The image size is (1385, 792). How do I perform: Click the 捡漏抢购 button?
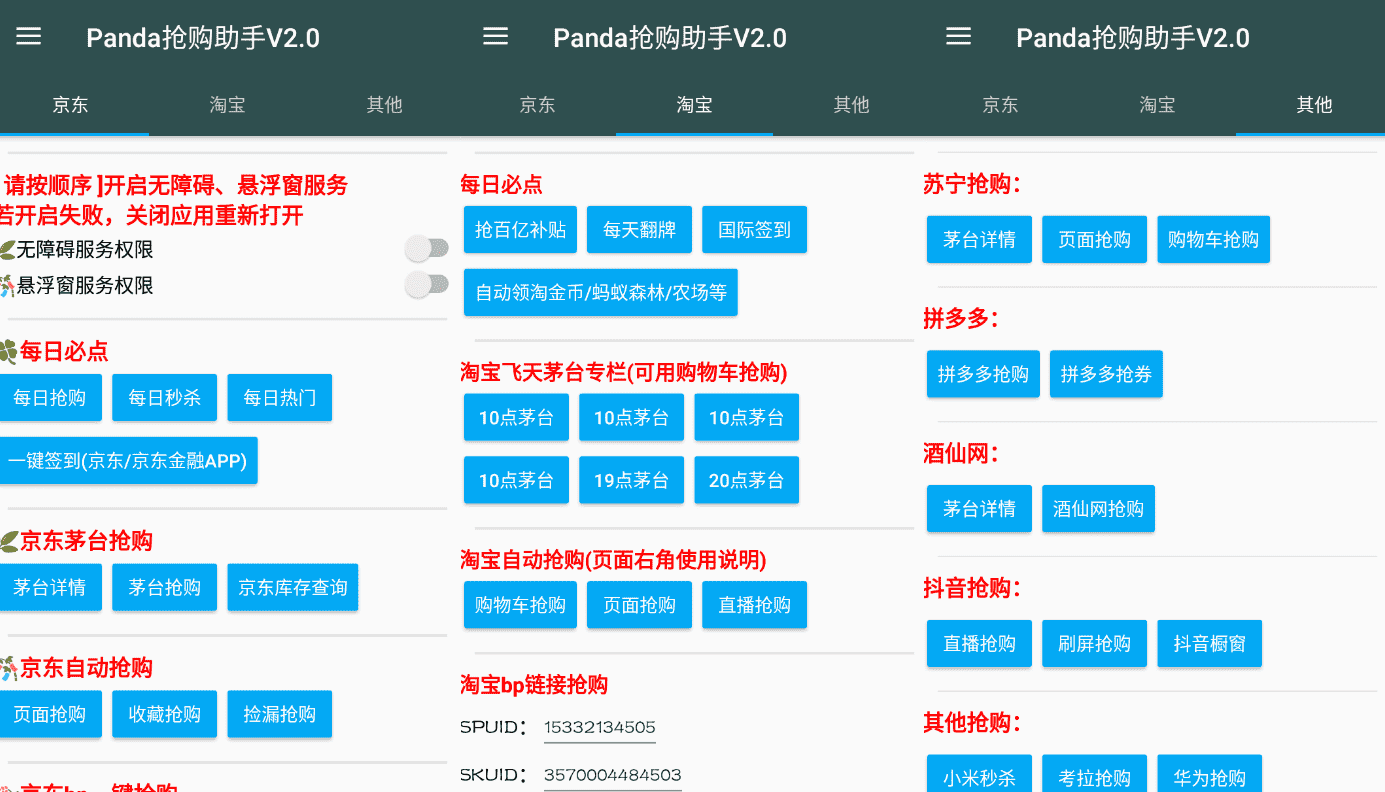pos(280,714)
